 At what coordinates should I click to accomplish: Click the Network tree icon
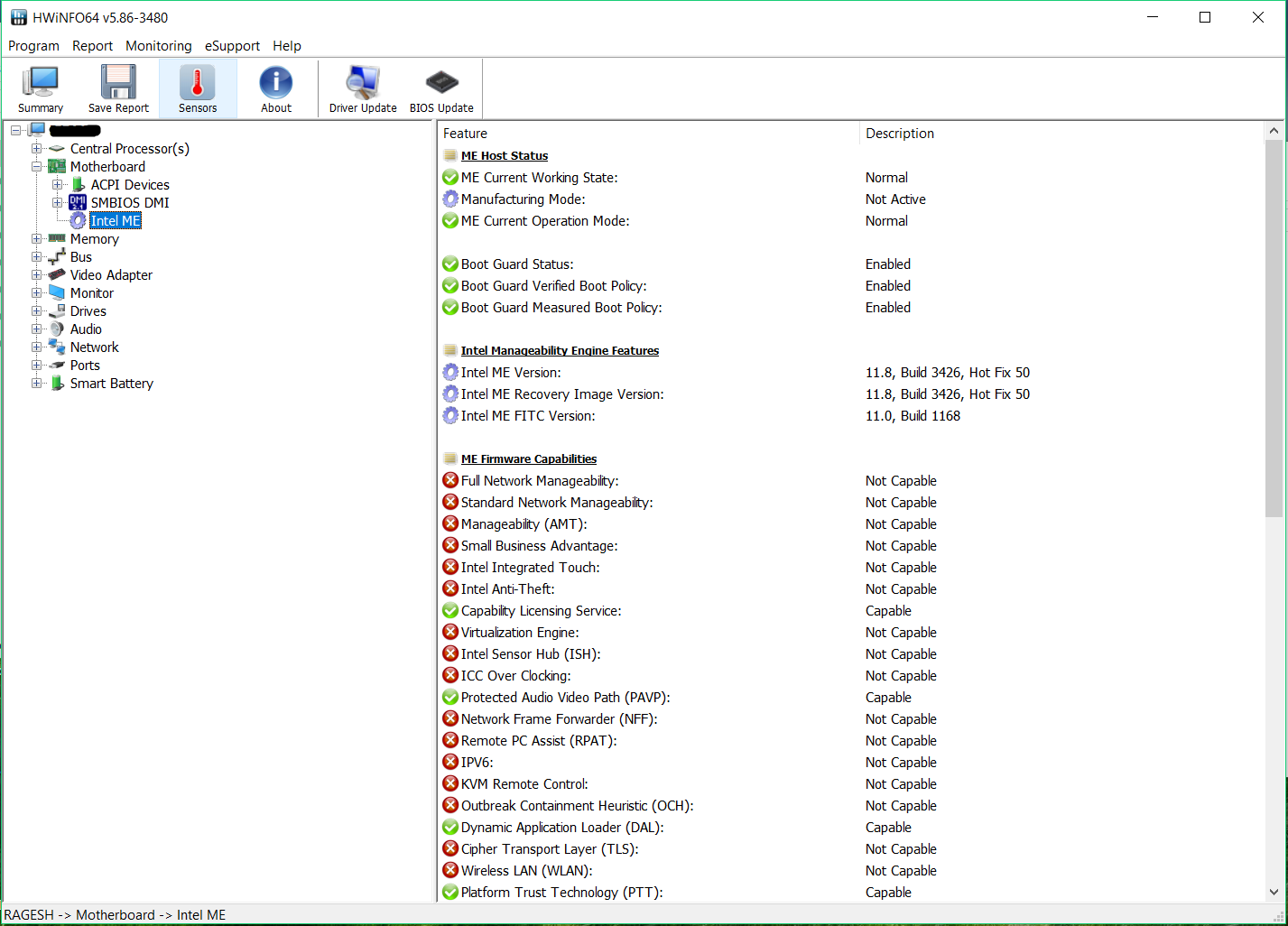point(57,347)
